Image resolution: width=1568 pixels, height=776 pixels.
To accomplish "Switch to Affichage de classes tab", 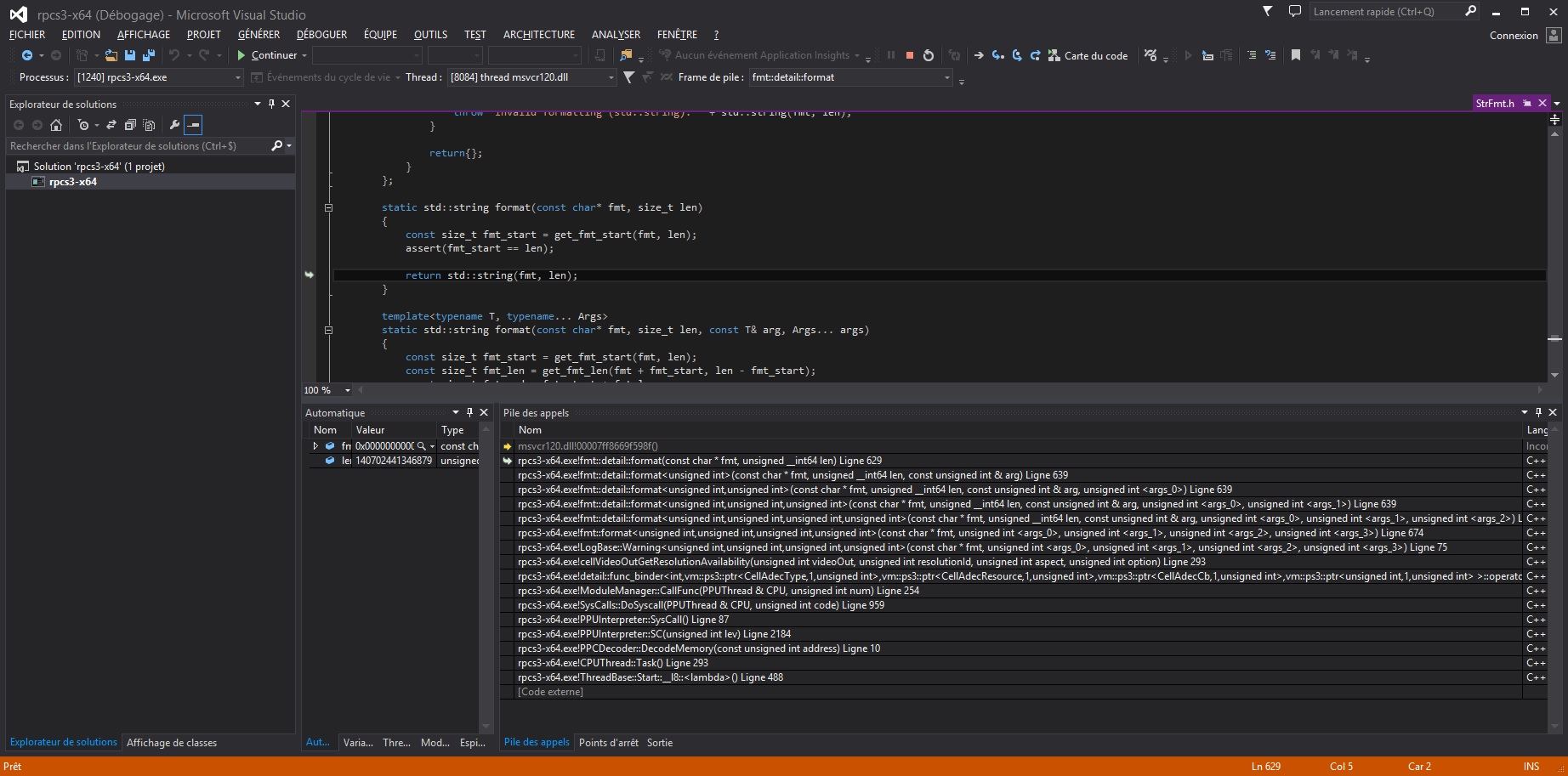I will [172, 743].
